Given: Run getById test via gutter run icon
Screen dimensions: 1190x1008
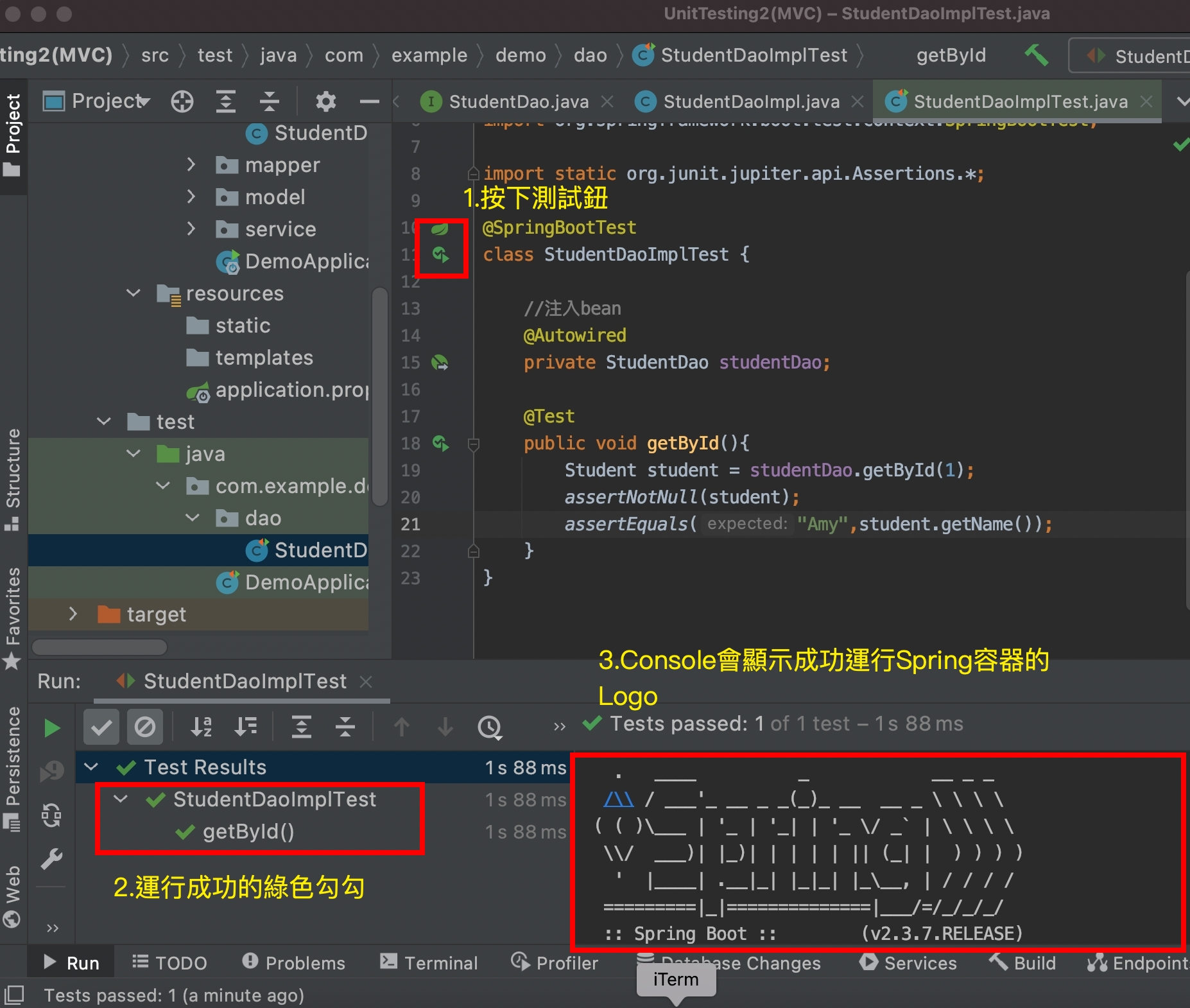Looking at the screenshot, I should (441, 443).
